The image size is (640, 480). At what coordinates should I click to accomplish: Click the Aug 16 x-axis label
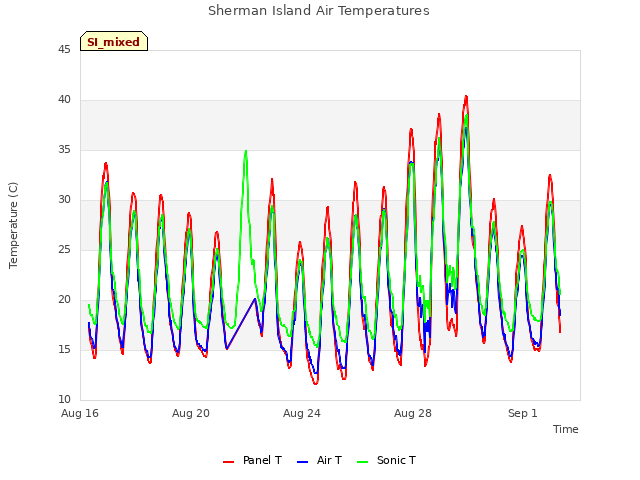[x=80, y=413]
